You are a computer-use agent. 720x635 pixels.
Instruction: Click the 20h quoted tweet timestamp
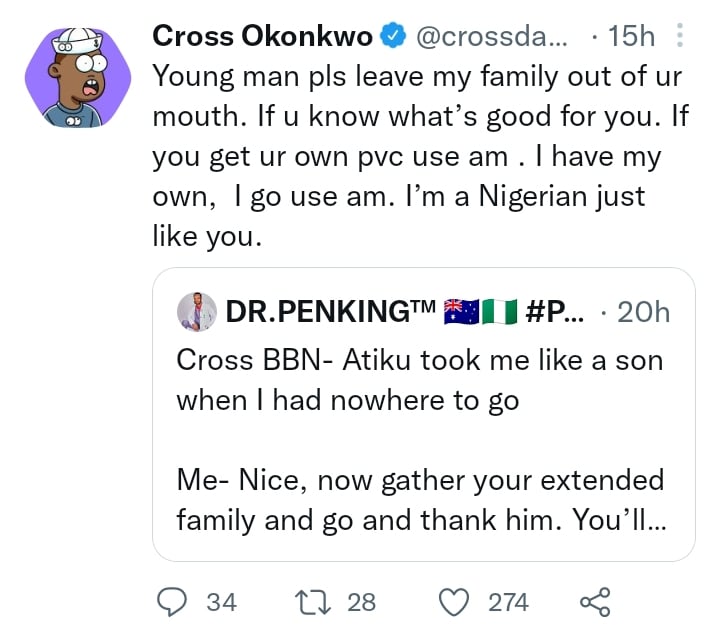[643, 312]
